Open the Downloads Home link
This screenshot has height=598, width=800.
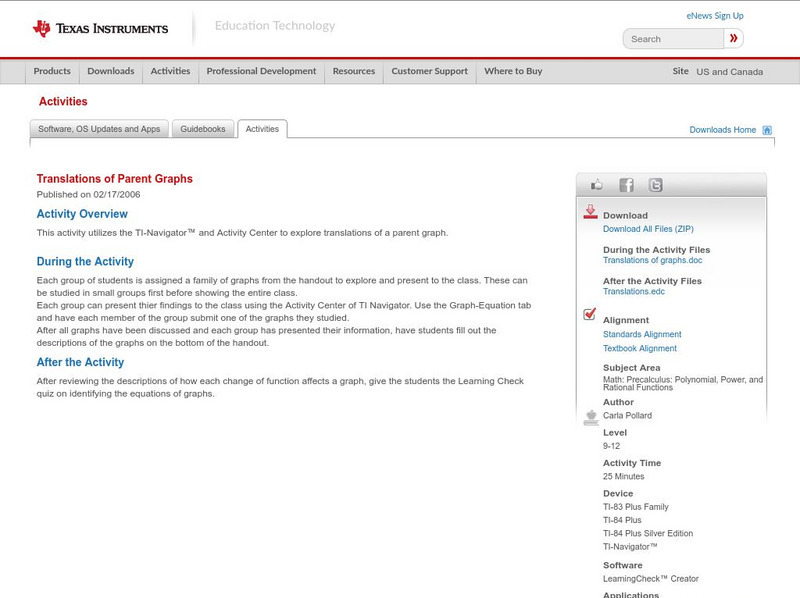pyautogui.click(x=722, y=130)
